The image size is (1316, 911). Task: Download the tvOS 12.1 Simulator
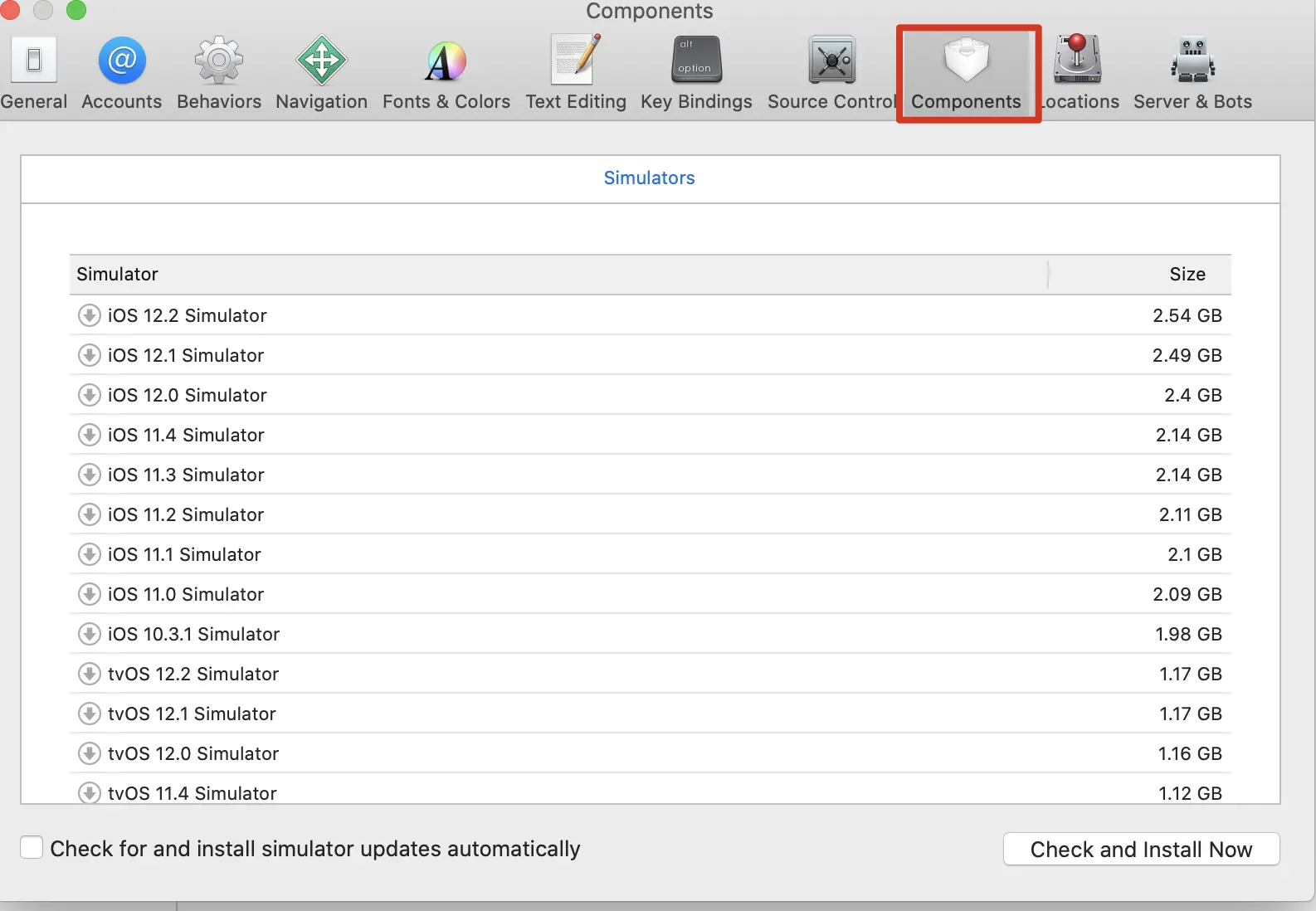coord(89,714)
